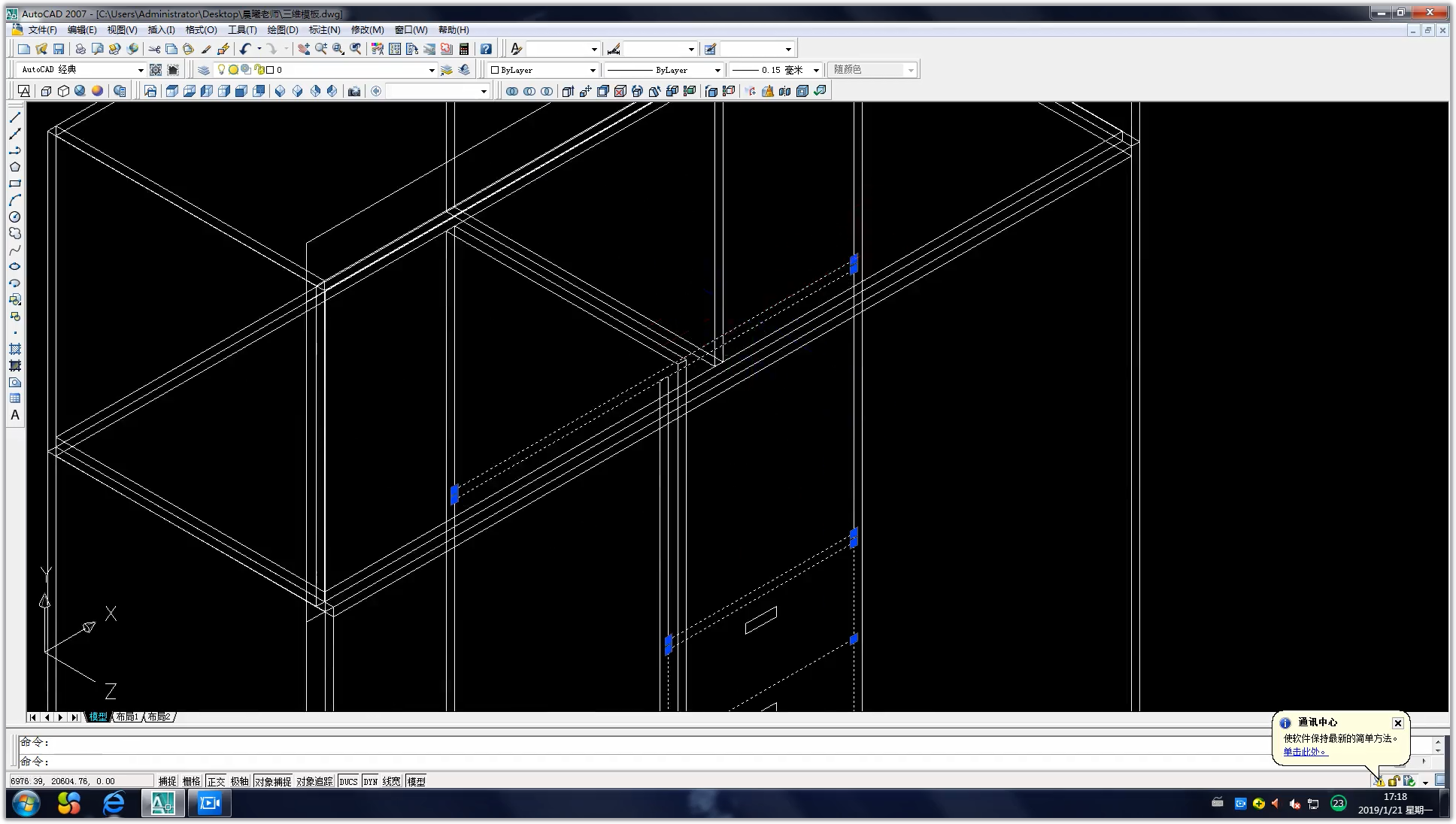Open the Windows Start menu

pyautogui.click(x=26, y=804)
